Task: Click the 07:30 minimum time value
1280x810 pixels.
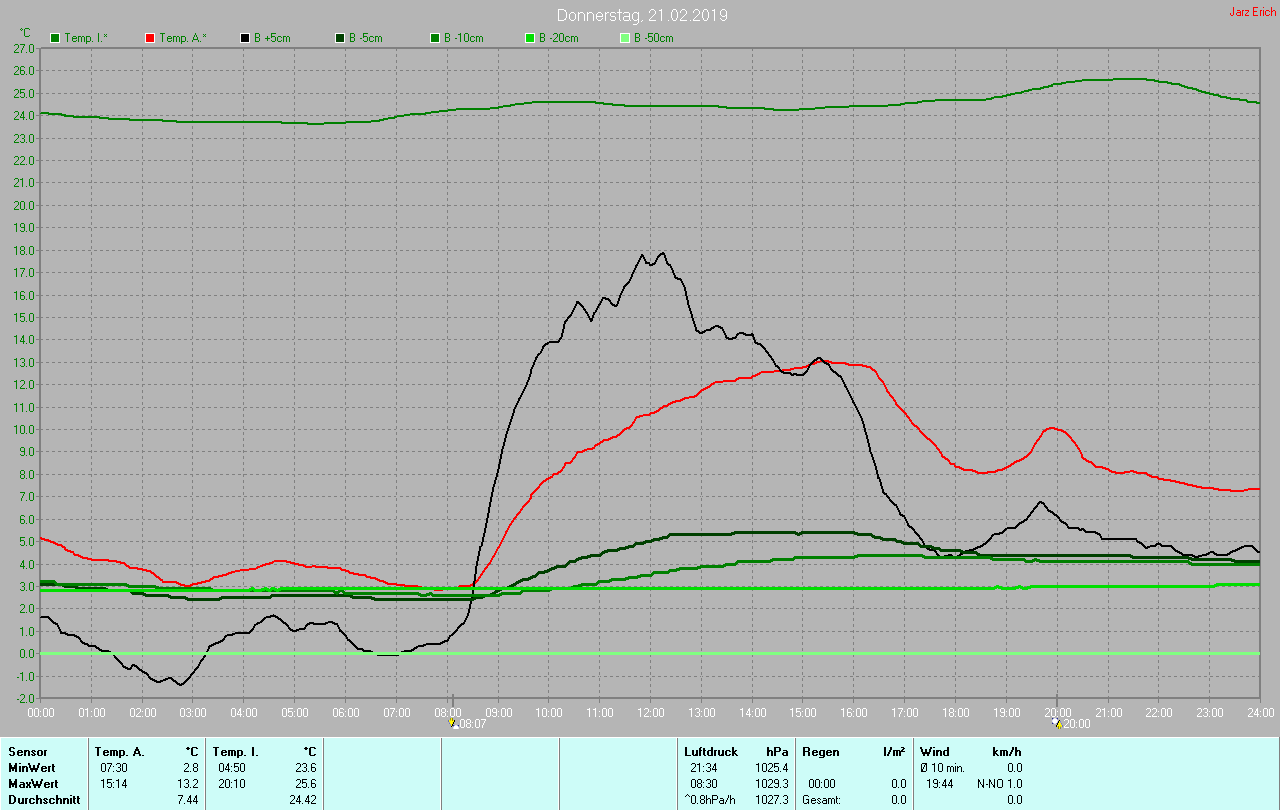Action: click(113, 767)
